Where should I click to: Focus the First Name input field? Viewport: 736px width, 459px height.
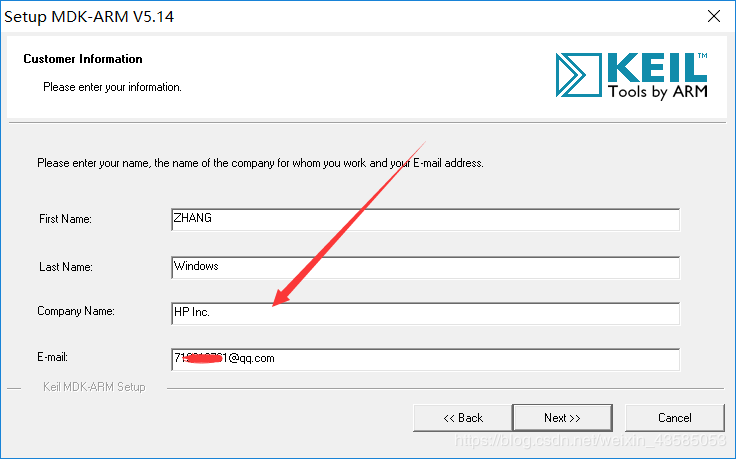tap(425, 219)
